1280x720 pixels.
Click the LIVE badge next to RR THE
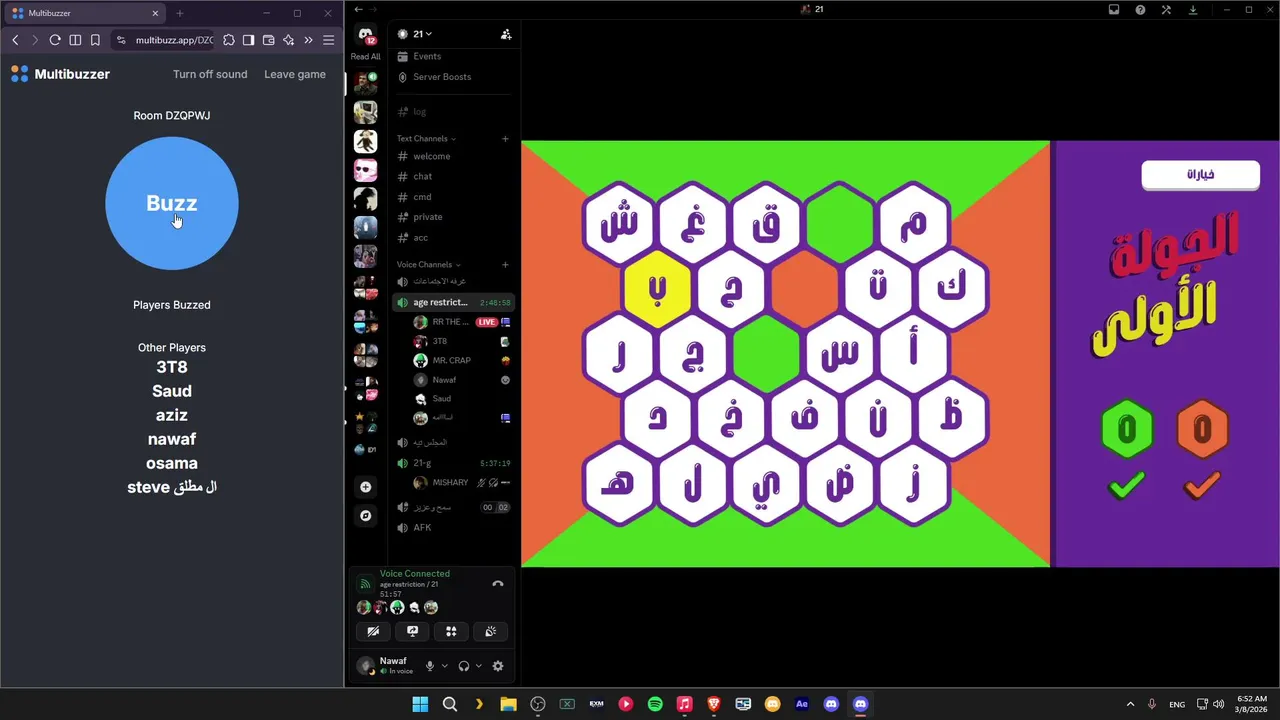click(487, 322)
